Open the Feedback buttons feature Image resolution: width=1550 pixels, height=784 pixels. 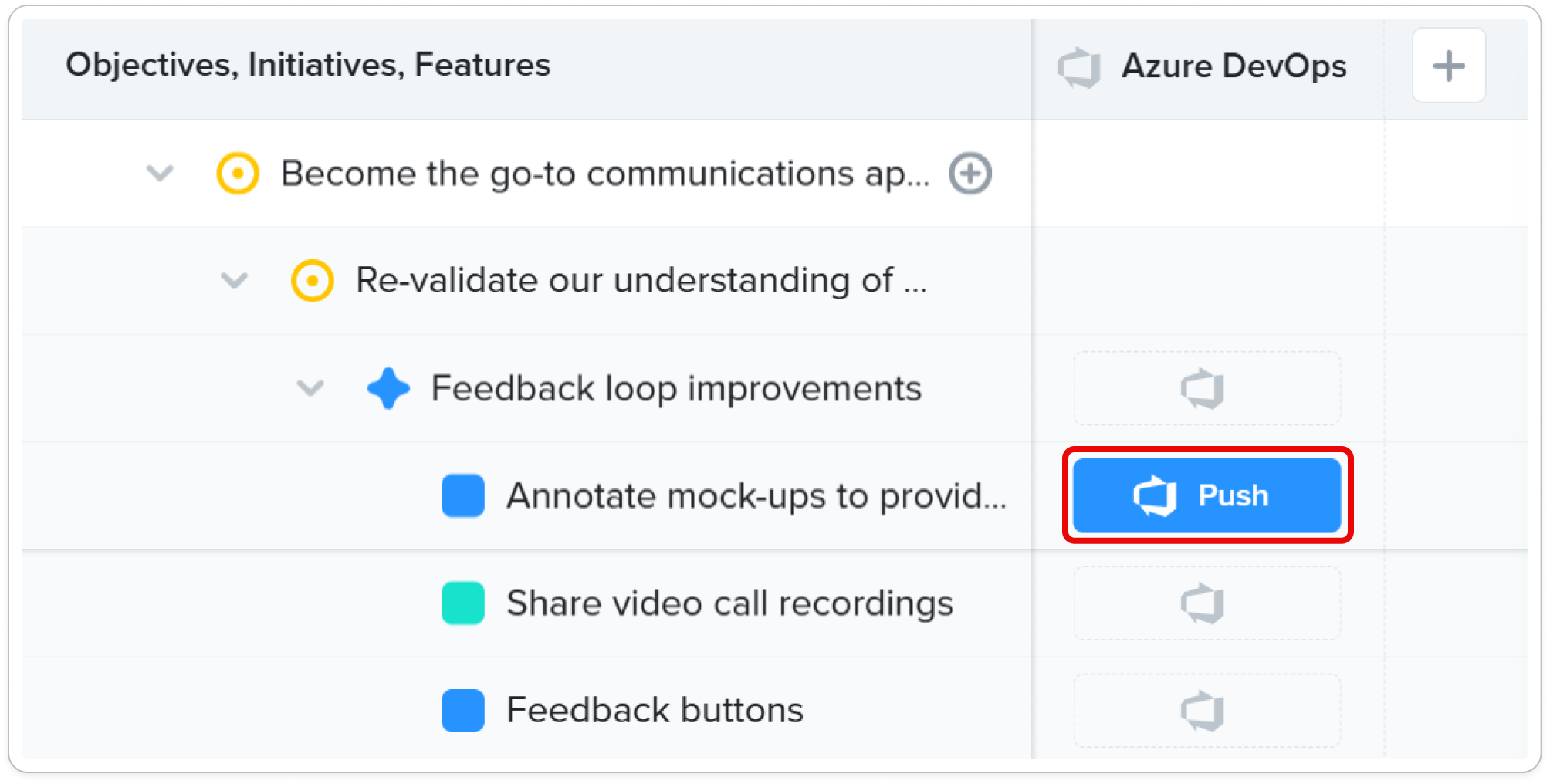(x=655, y=710)
